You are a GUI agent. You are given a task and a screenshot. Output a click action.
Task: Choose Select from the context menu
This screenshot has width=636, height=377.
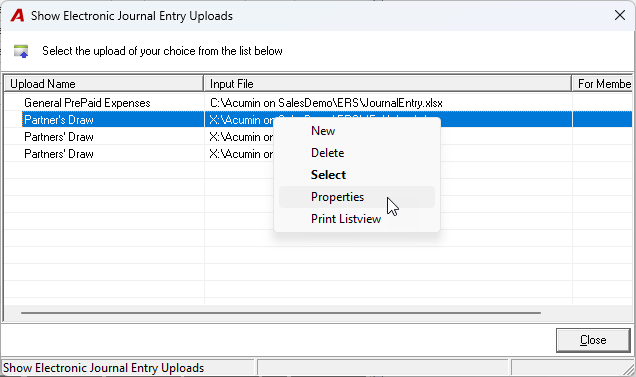point(357,175)
